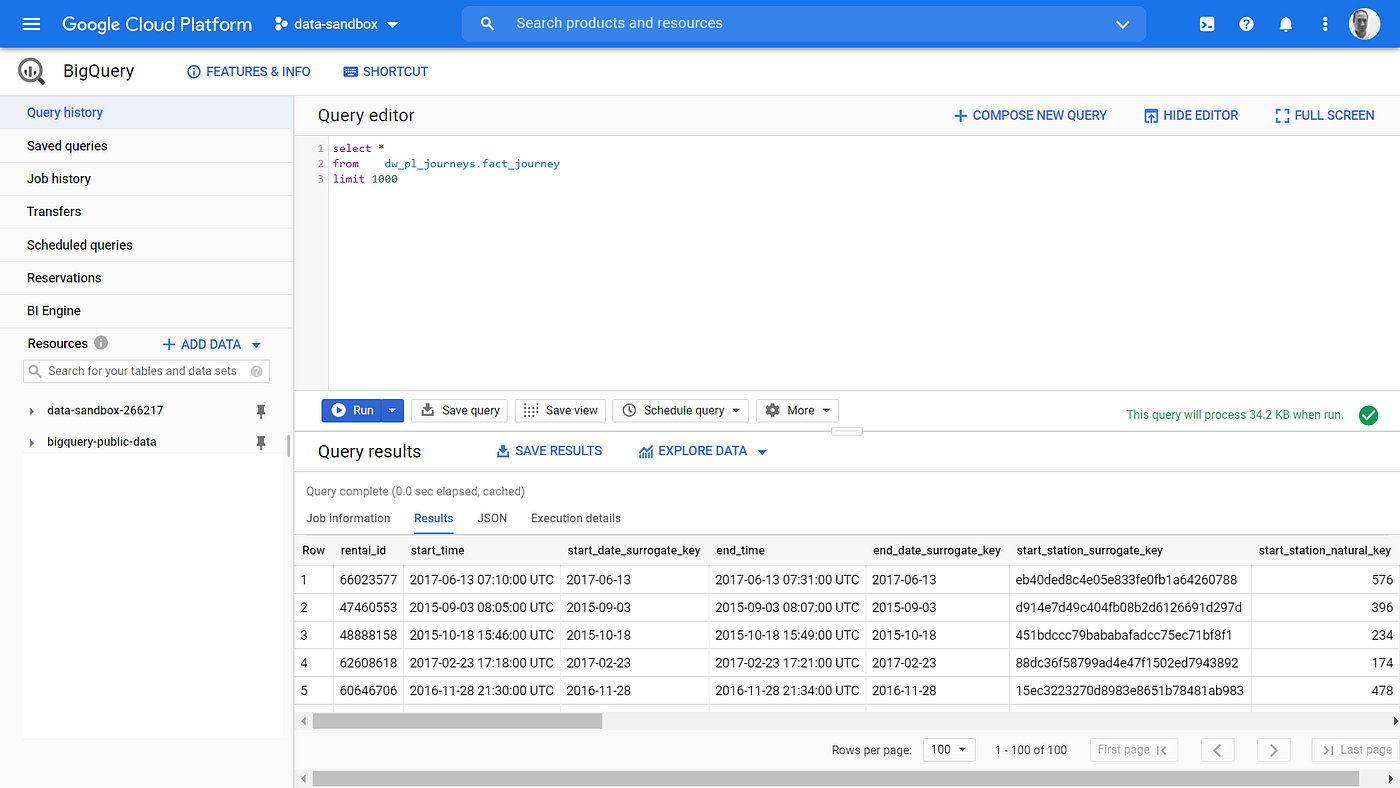The width and height of the screenshot is (1400, 788).
Task: Click the search magnifier in the top search bar
Action: pos(487,23)
